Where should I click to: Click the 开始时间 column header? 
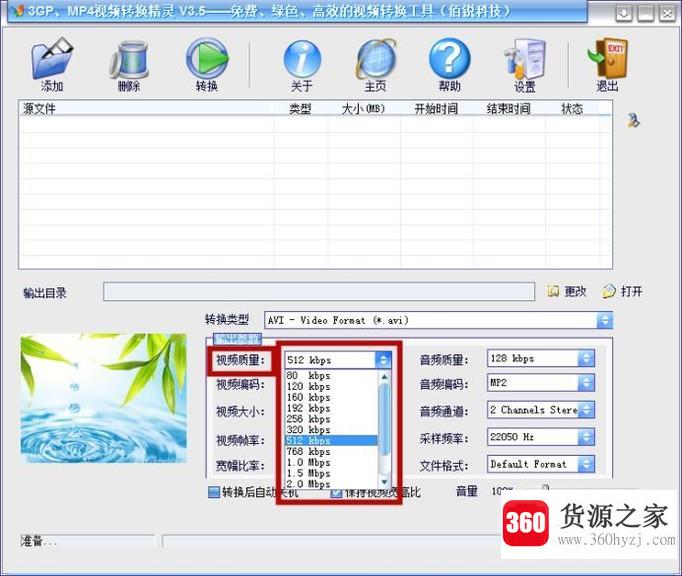click(436, 109)
